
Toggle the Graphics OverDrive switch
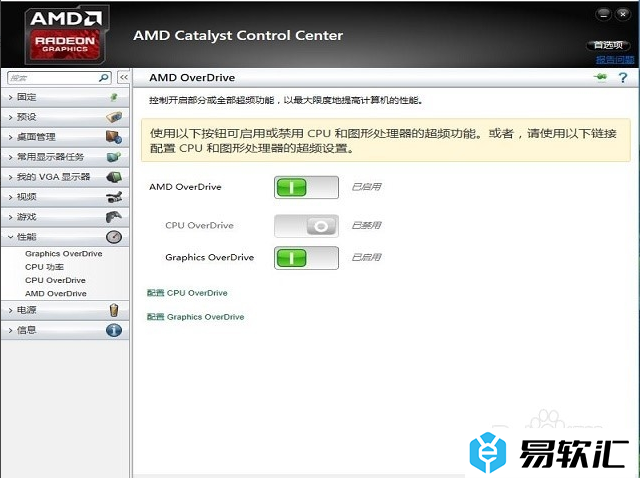pyautogui.click(x=306, y=258)
